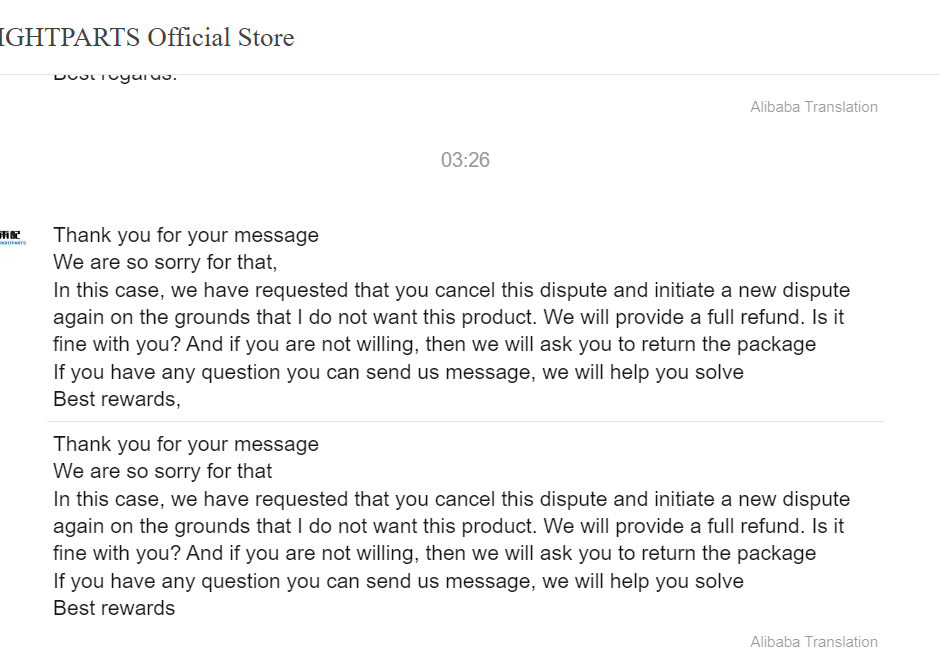Image resolution: width=940 pixels, height=661 pixels.
Task: Click the divider between original and translated text
Action: click(465, 422)
